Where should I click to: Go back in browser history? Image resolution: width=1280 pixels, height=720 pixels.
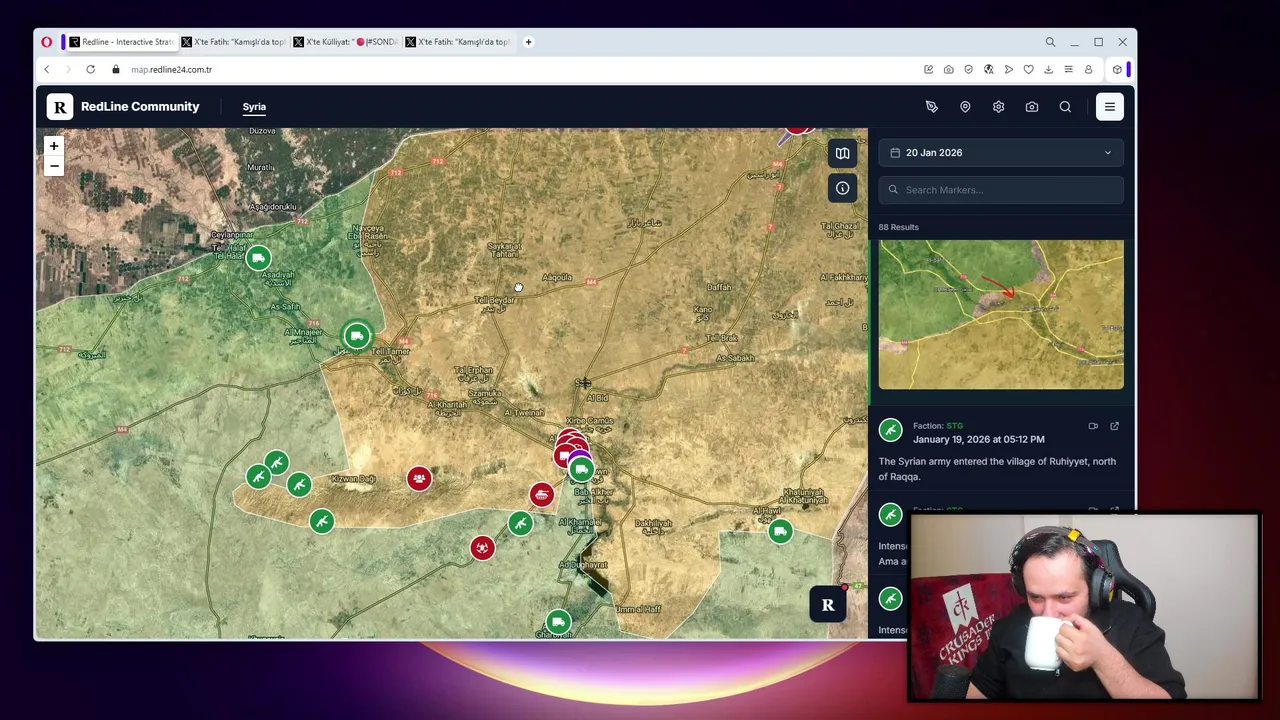(x=46, y=70)
